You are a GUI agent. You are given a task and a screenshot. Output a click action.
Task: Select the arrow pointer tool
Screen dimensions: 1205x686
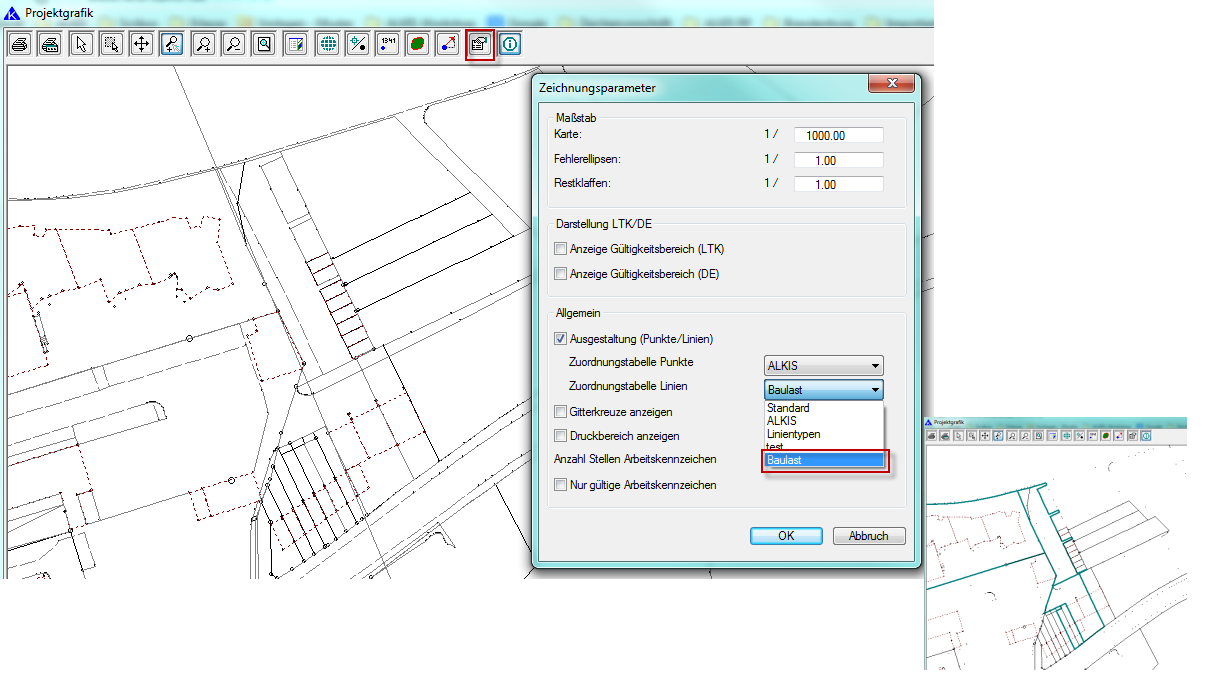click(x=82, y=44)
